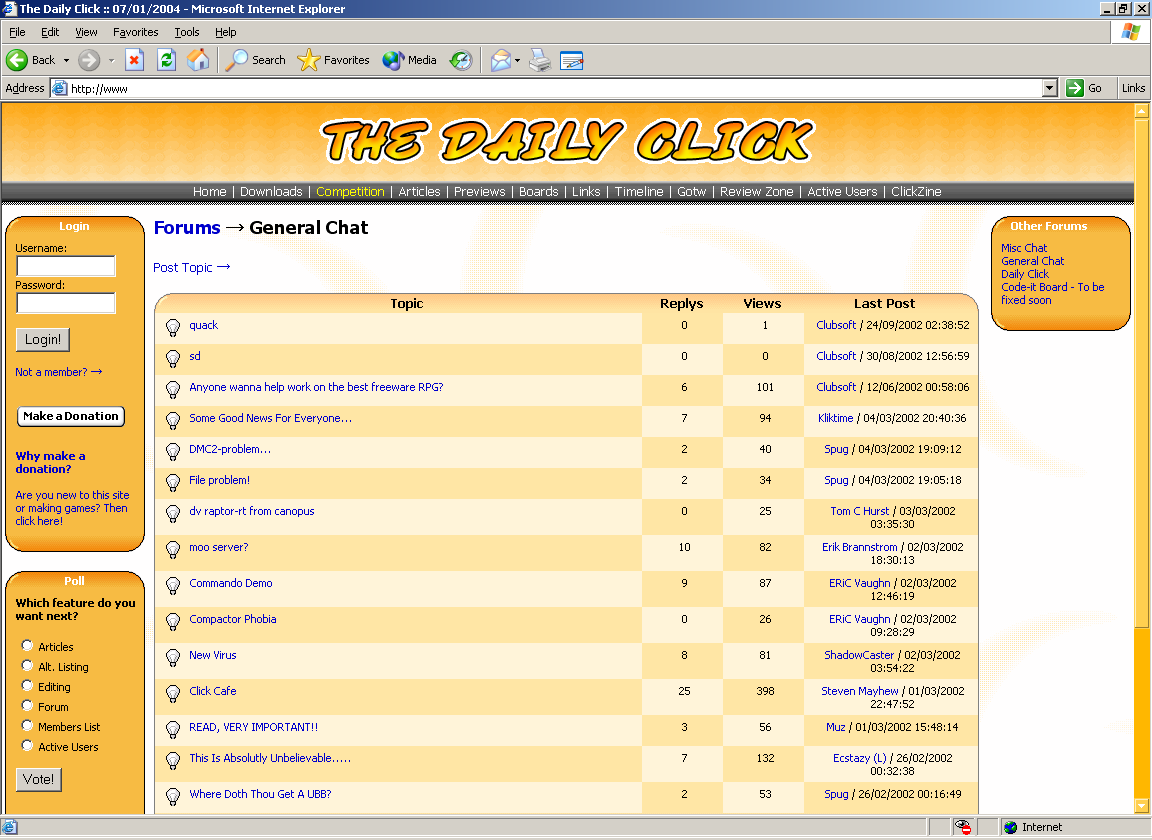
Task: Select the Alt. Listing poll option
Action: click(x=27, y=665)
